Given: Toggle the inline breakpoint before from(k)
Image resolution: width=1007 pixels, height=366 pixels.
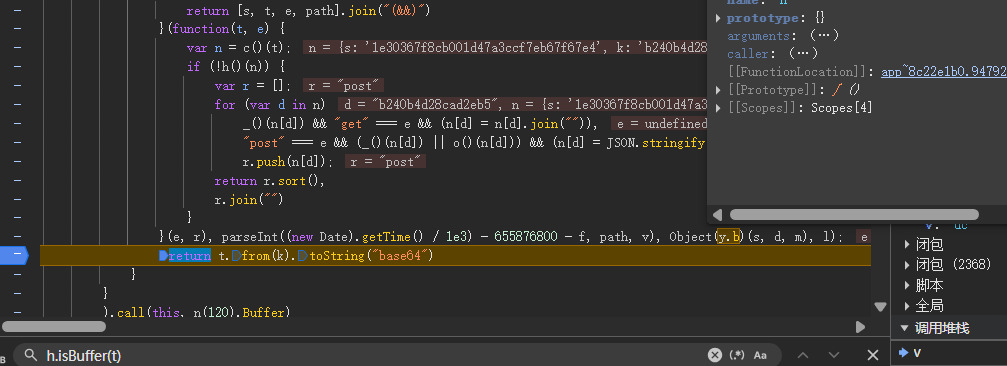Looking at the screenshot, I should click(x=237, y=256).
